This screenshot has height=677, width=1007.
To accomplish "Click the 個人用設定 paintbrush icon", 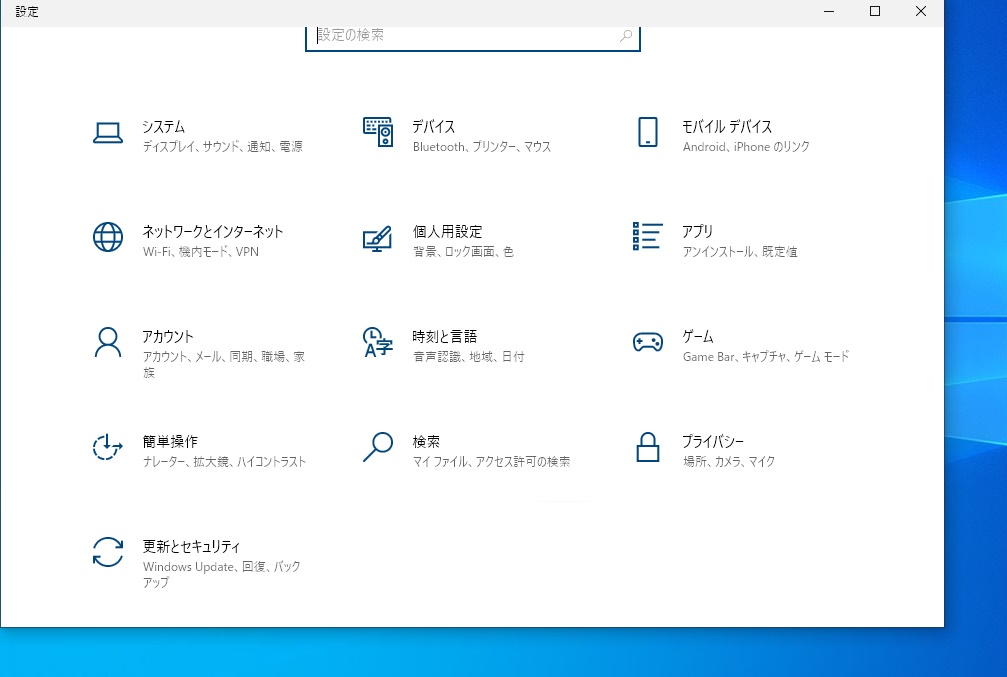I will click(x=378, y=238).
